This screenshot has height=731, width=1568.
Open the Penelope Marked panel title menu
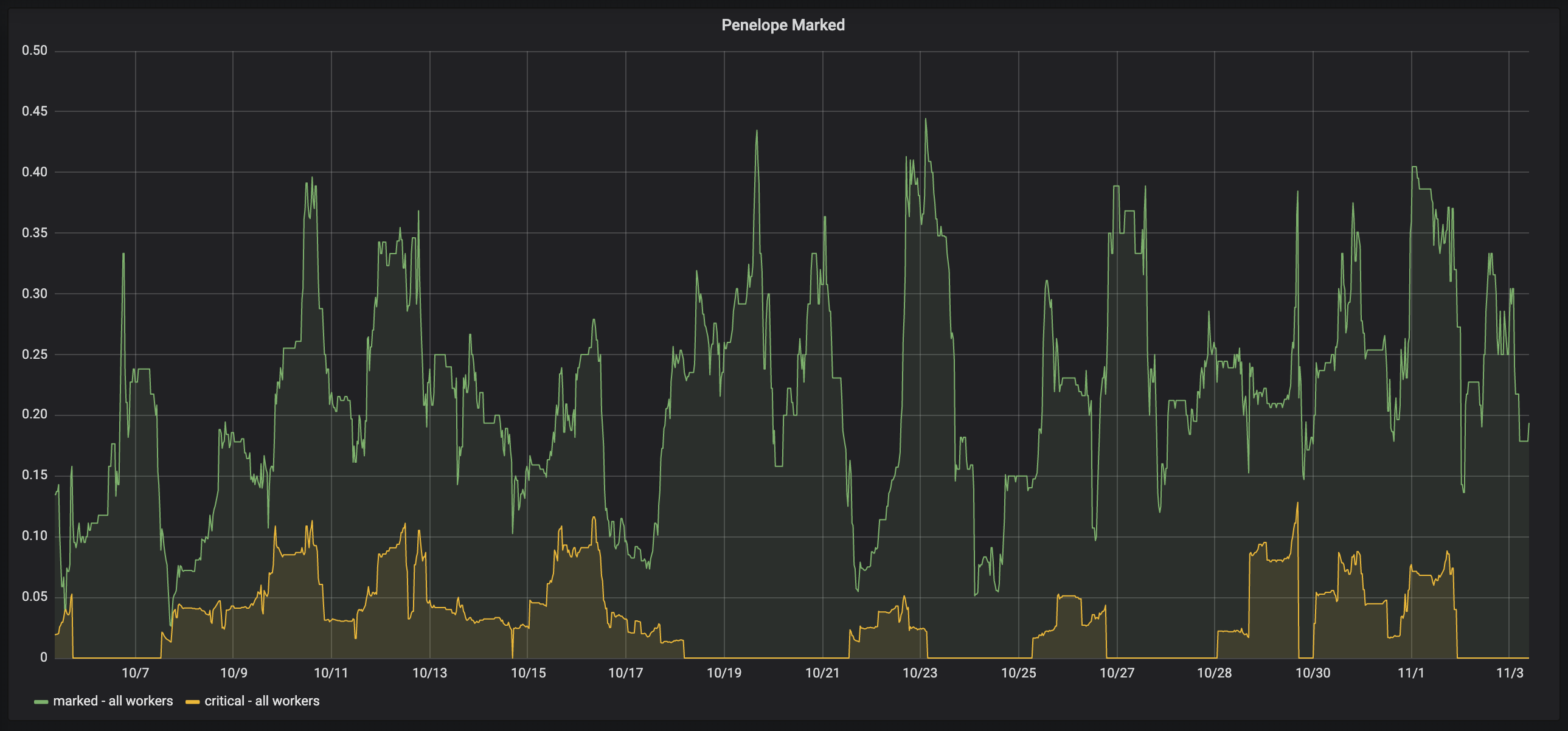pyautogui.click(x=783, y=25)
